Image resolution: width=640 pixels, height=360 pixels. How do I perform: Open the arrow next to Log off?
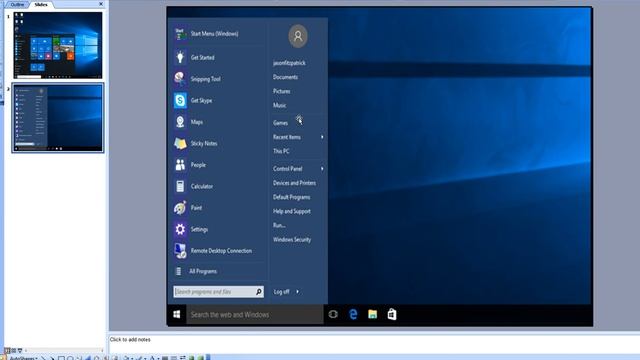pos(297,291)
